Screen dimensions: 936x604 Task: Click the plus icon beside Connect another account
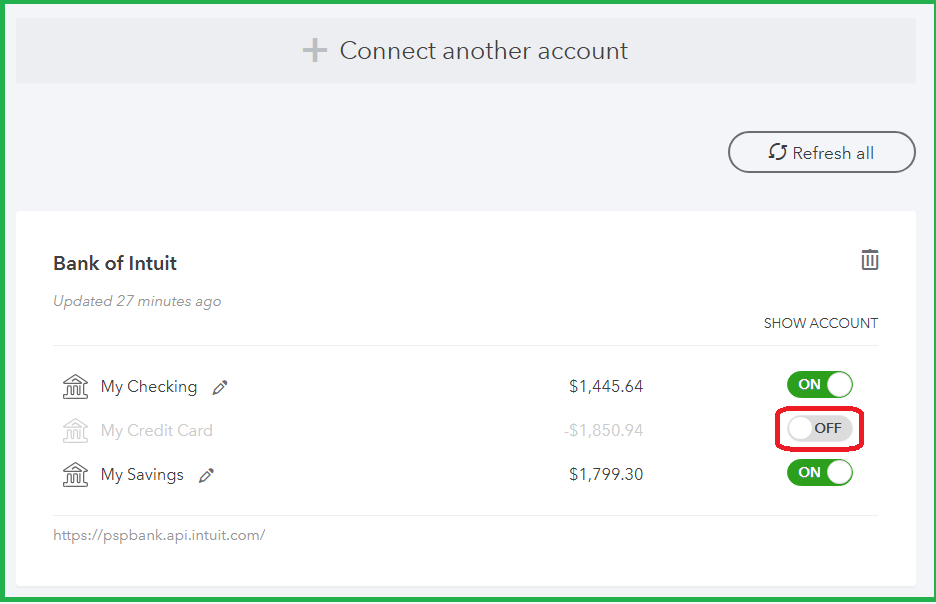pos(315,51)
